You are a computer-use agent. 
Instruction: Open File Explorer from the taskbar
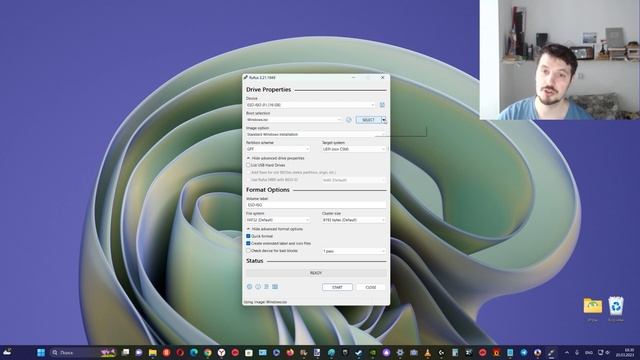pyautogui.click(x=153, y=353)
